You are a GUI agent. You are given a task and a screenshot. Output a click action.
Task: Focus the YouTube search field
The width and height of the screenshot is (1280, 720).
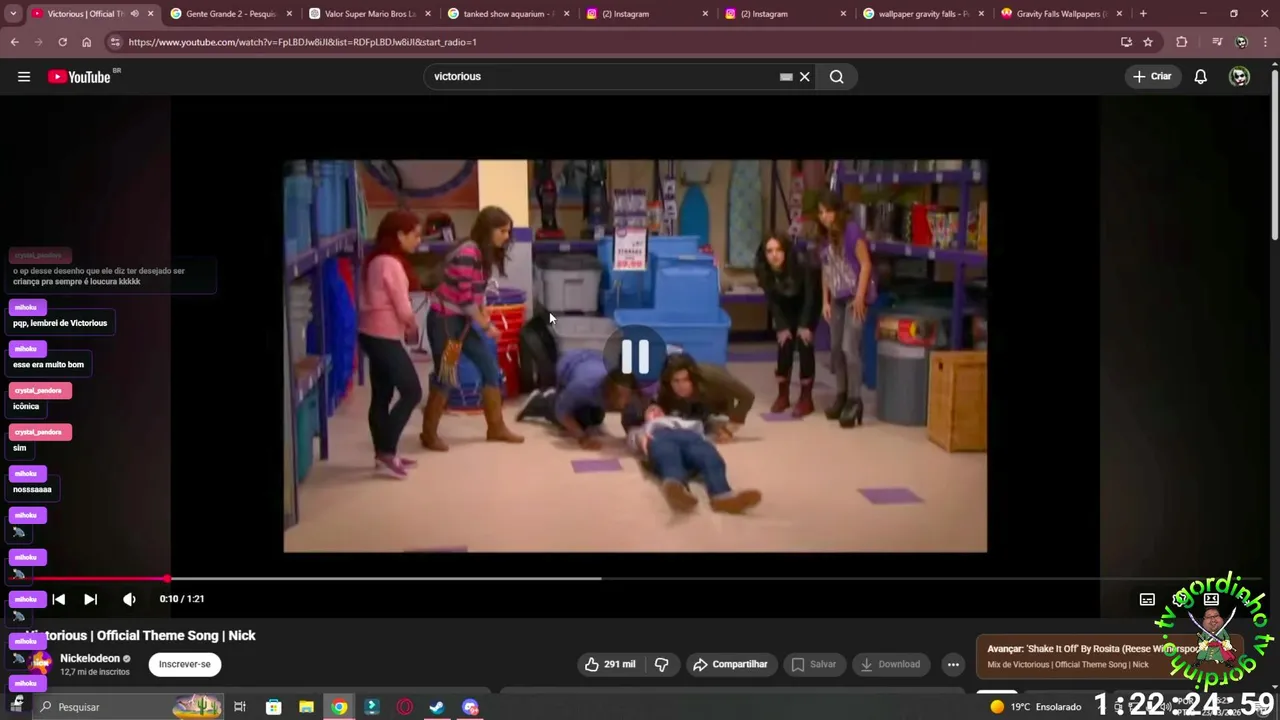pyautogui.click(x=604, y=77)
